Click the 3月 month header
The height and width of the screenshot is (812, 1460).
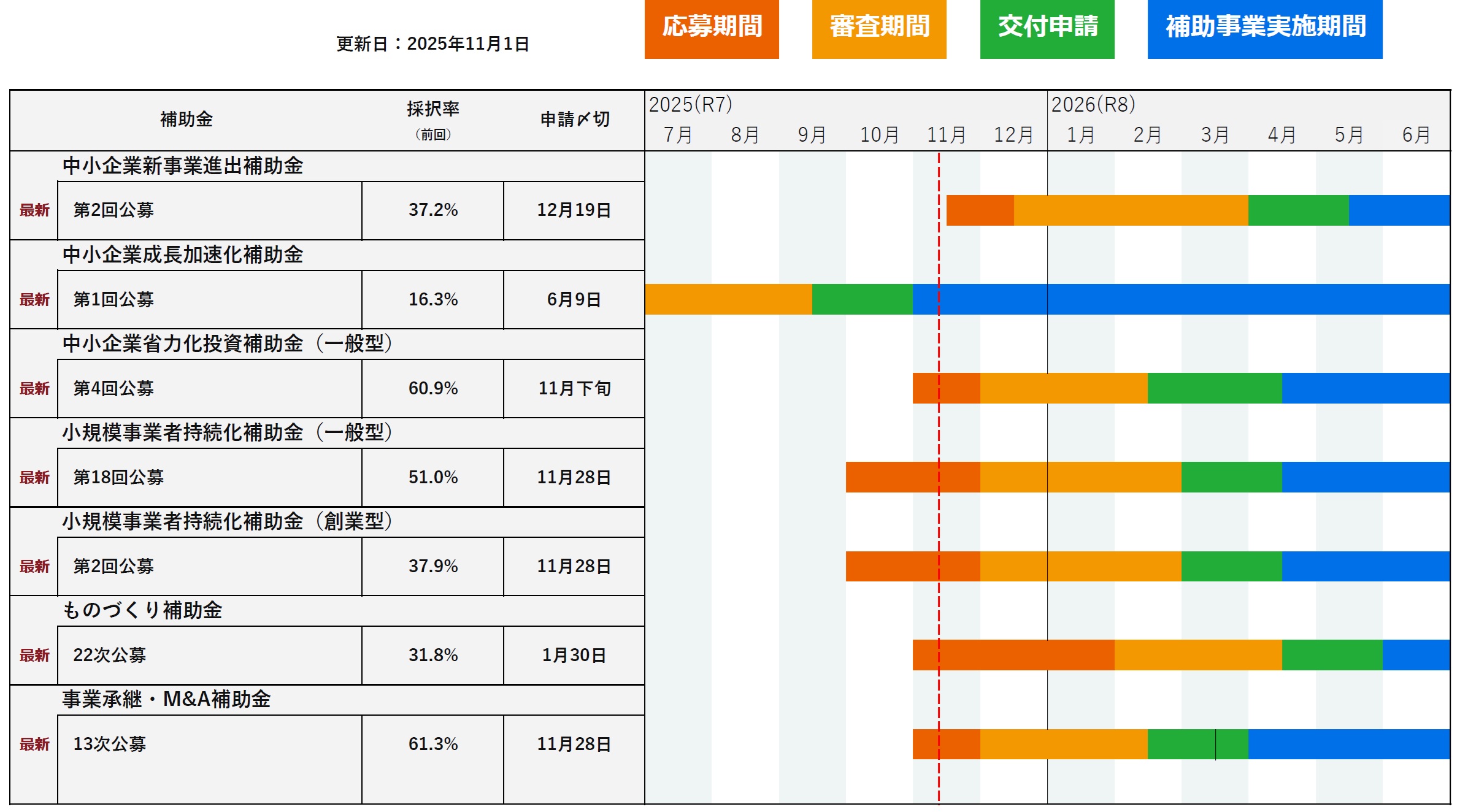(x=1215, y=135)
